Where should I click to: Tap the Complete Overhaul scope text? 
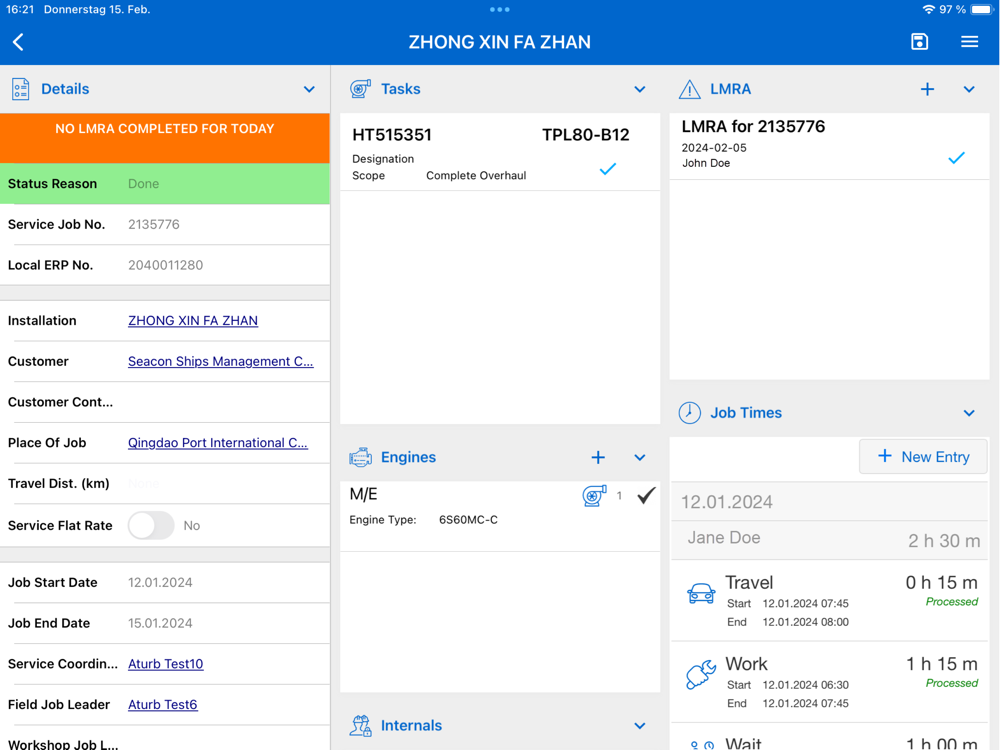pos(476,175)
